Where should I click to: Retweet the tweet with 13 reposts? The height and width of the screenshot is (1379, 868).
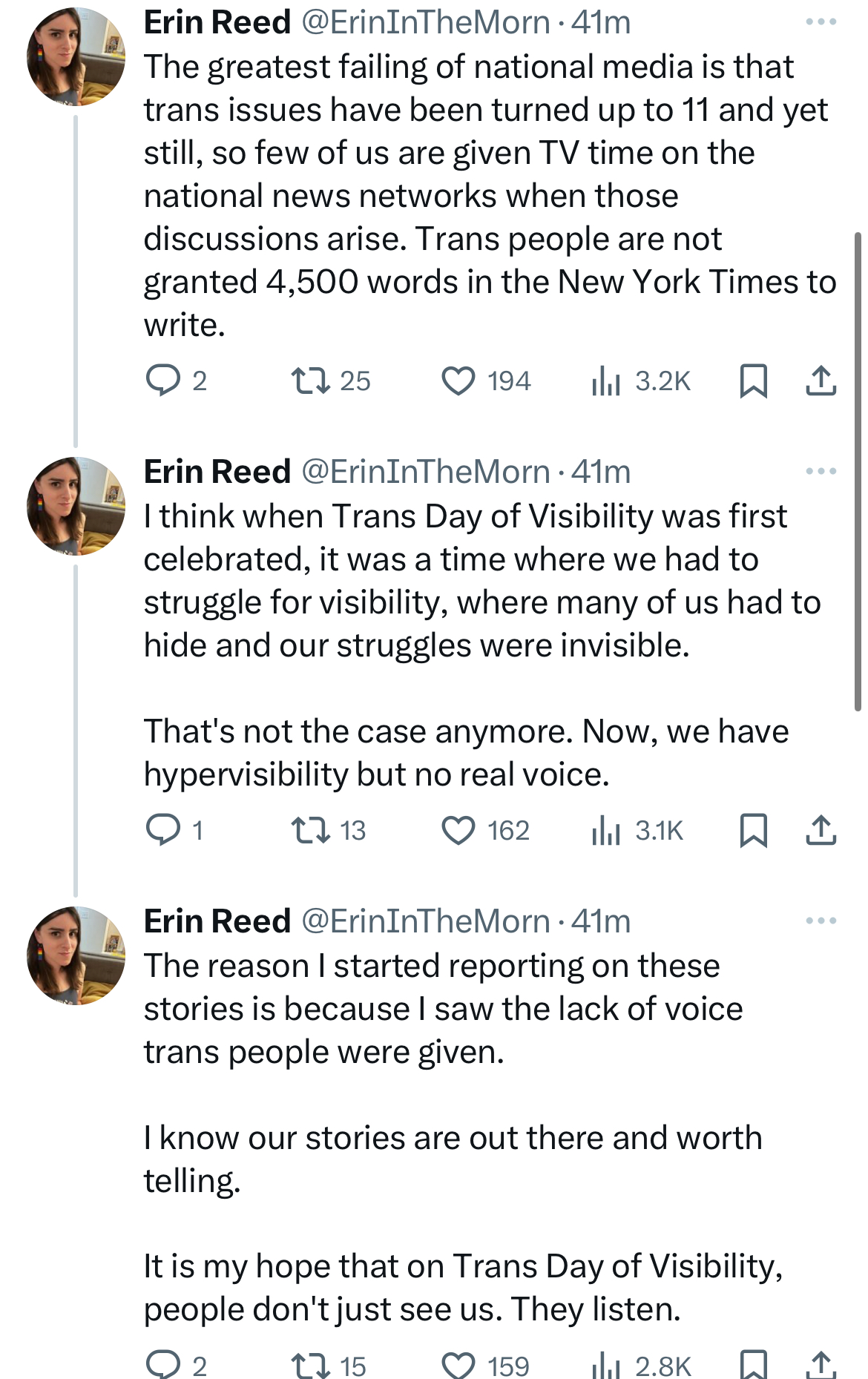[310, 830]
